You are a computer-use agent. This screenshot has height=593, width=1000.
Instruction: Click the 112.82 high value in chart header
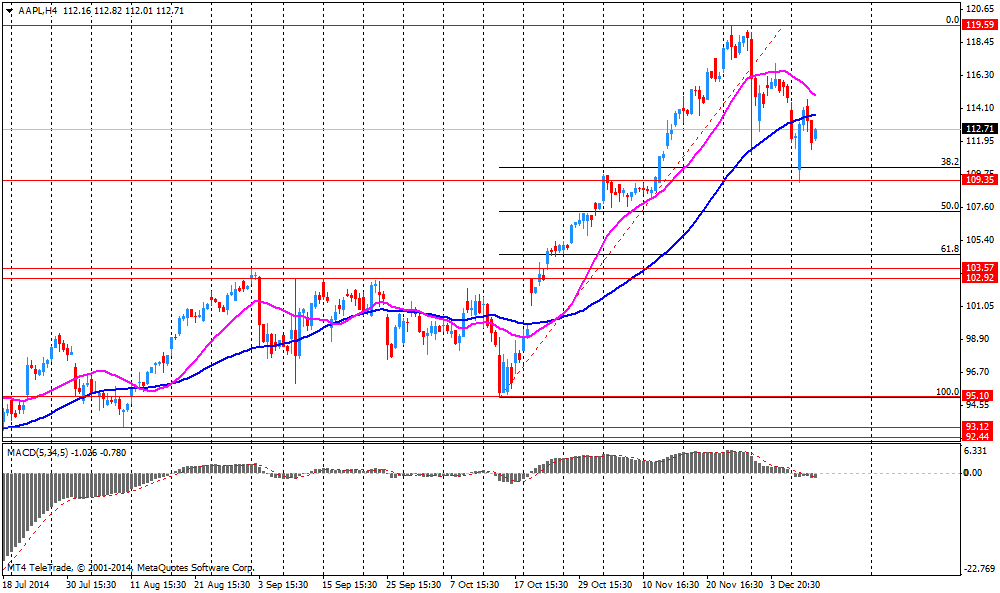coord(108,11)
